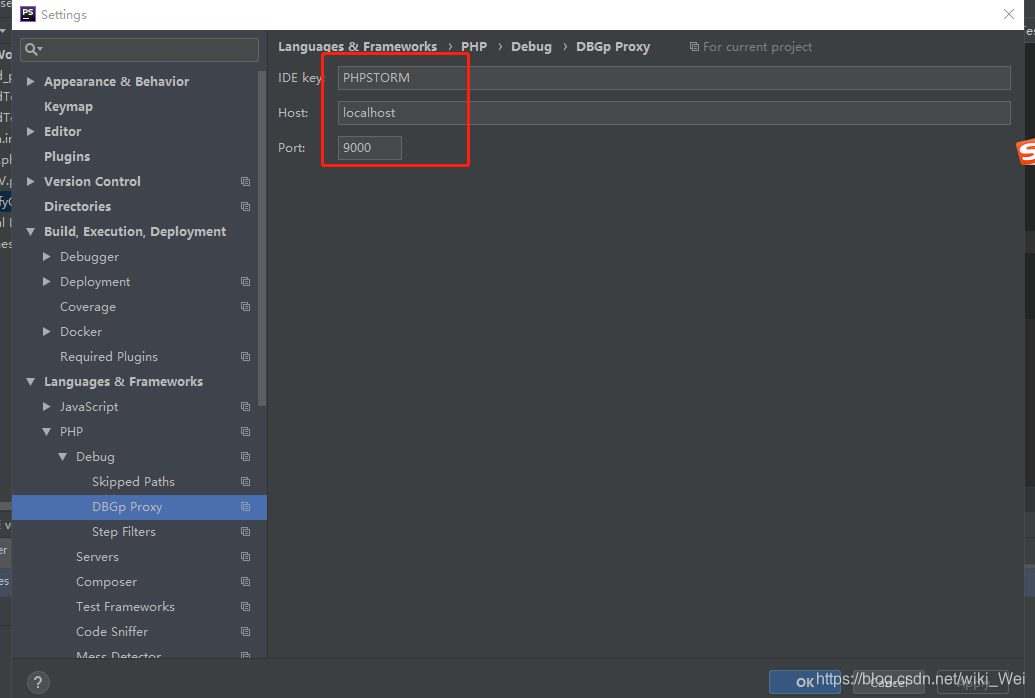
Task: Expand the Docker node arrow
Action: point(46,332)
